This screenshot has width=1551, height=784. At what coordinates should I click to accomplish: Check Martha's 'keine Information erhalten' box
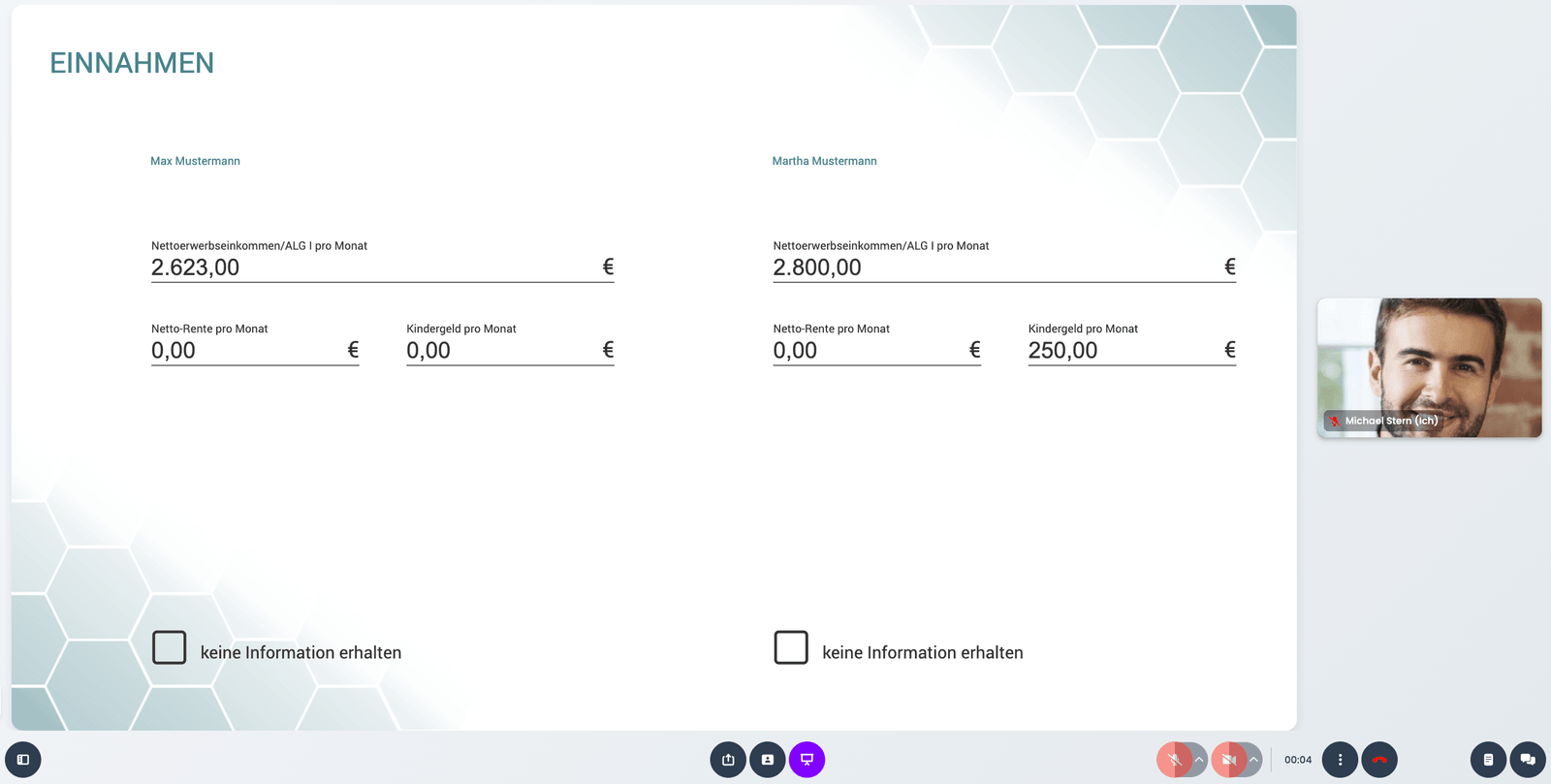click(791, 647)
